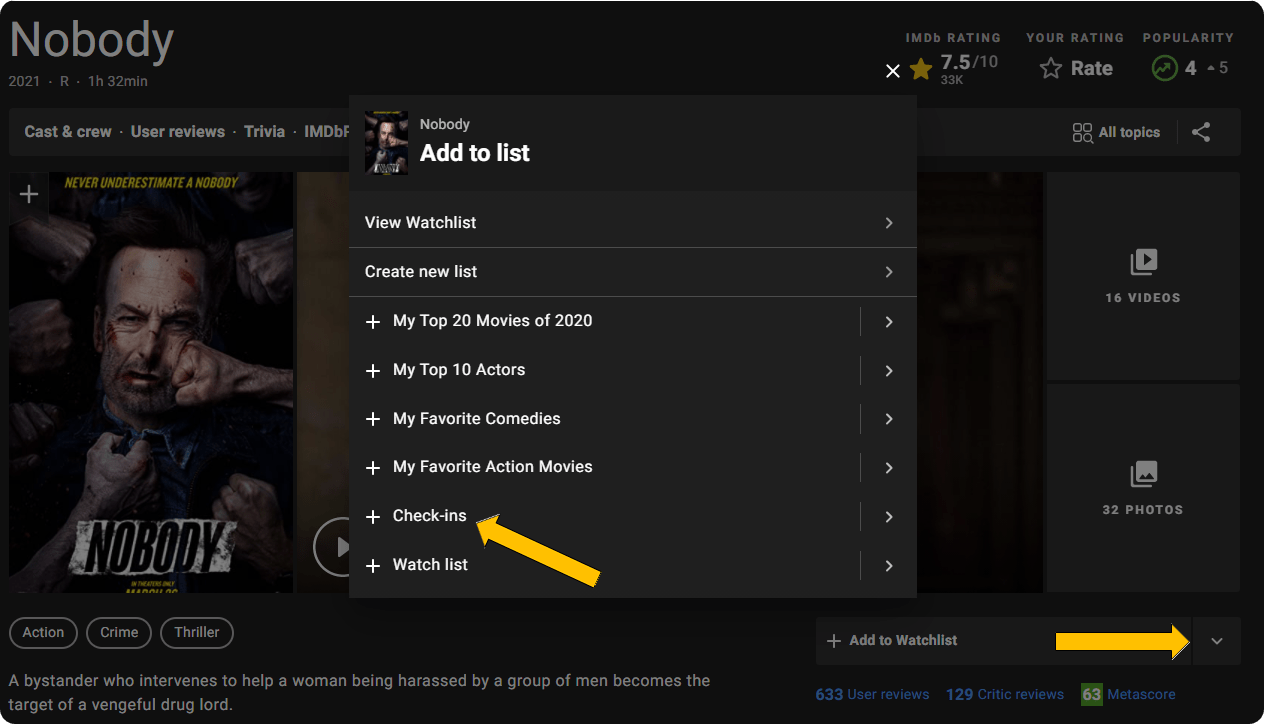Open the 16 Videos tile

[1143, 276]
